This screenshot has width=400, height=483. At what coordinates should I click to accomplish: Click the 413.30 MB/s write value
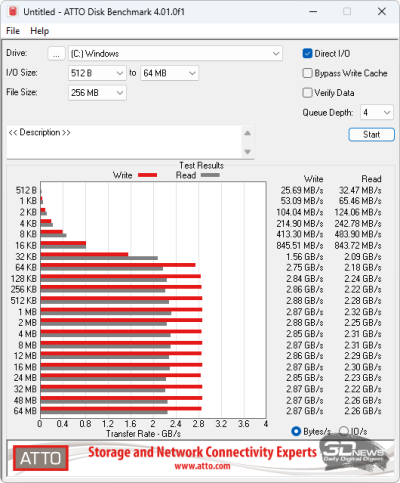coord(300,234)
